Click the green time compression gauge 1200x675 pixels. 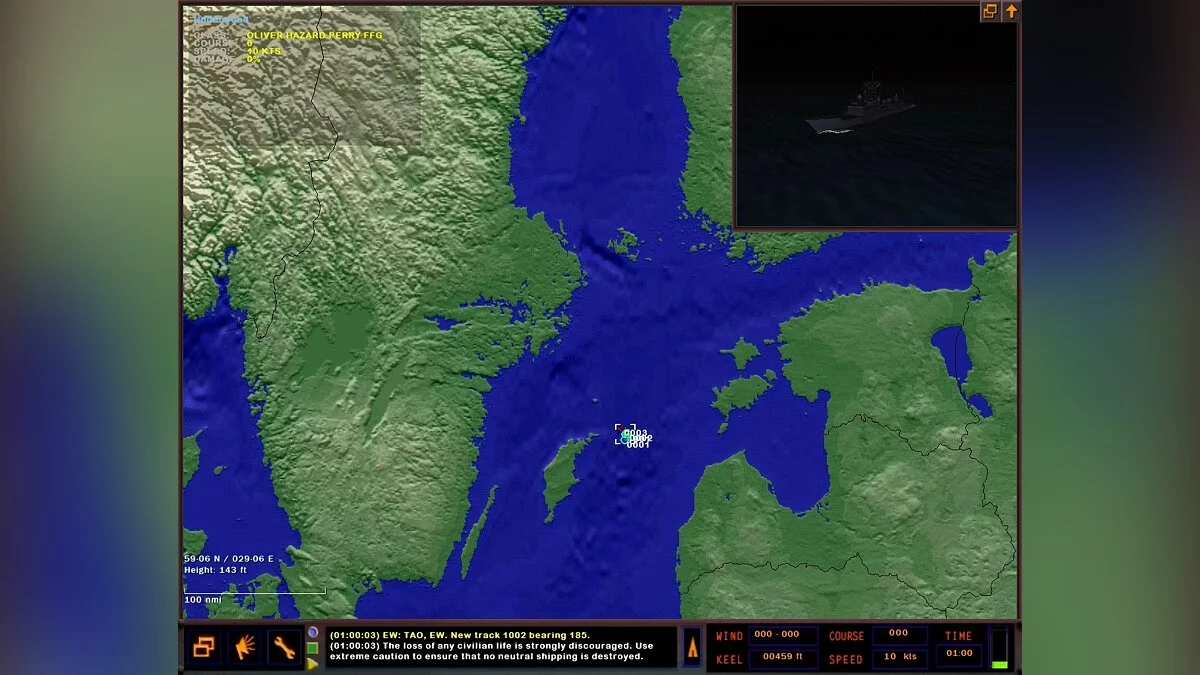click(x=1000, y=647)
